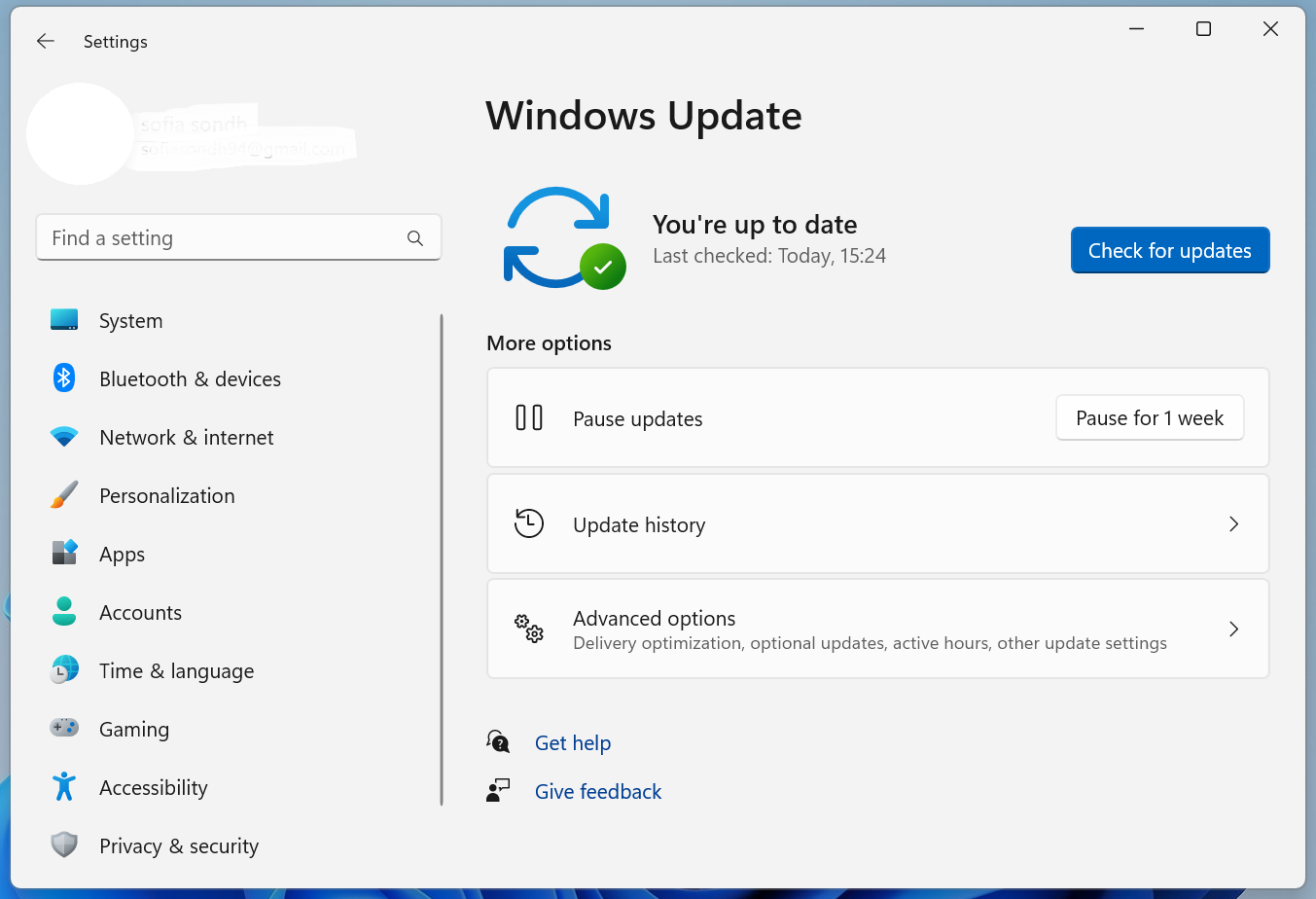Click the Gaming controller icon

click(x=64, y=728)
